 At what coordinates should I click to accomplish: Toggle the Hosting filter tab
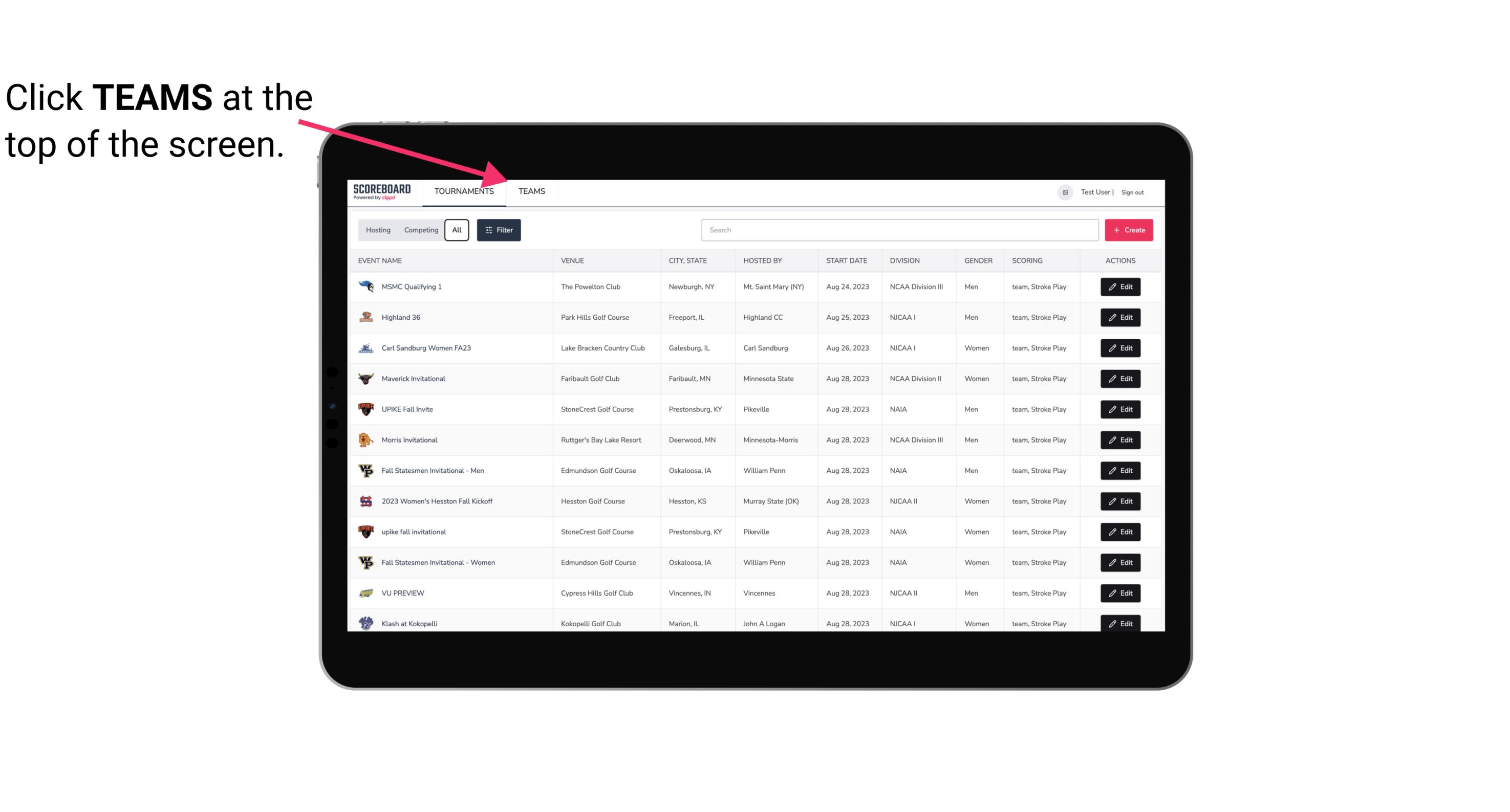click(378, 230)
